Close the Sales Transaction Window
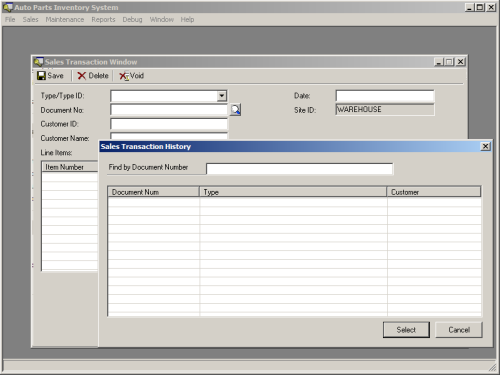Image resolution: width=500 pixels, height=375 pixels. (x=461, y=62)
